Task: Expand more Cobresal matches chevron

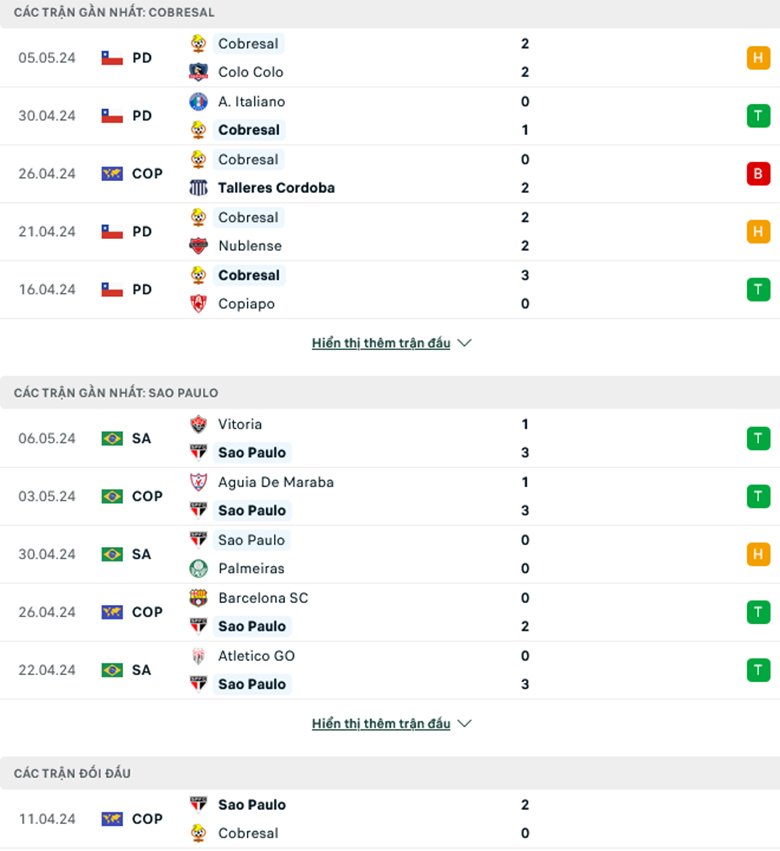Action: coord(465,343)
